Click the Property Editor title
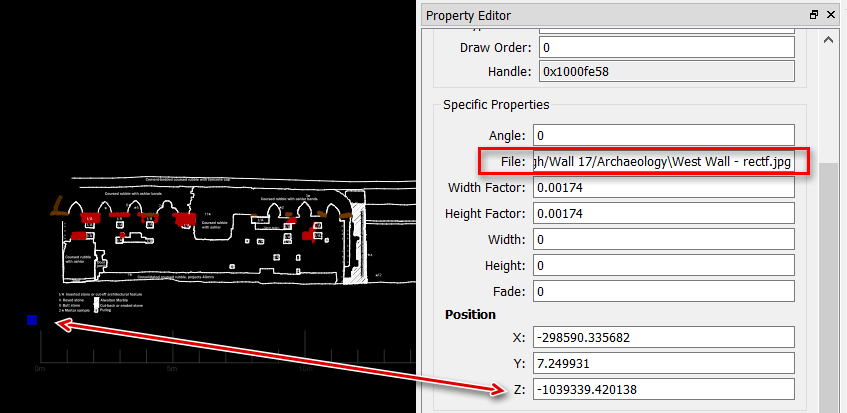847x413 pixels. (x=468, y=16)
